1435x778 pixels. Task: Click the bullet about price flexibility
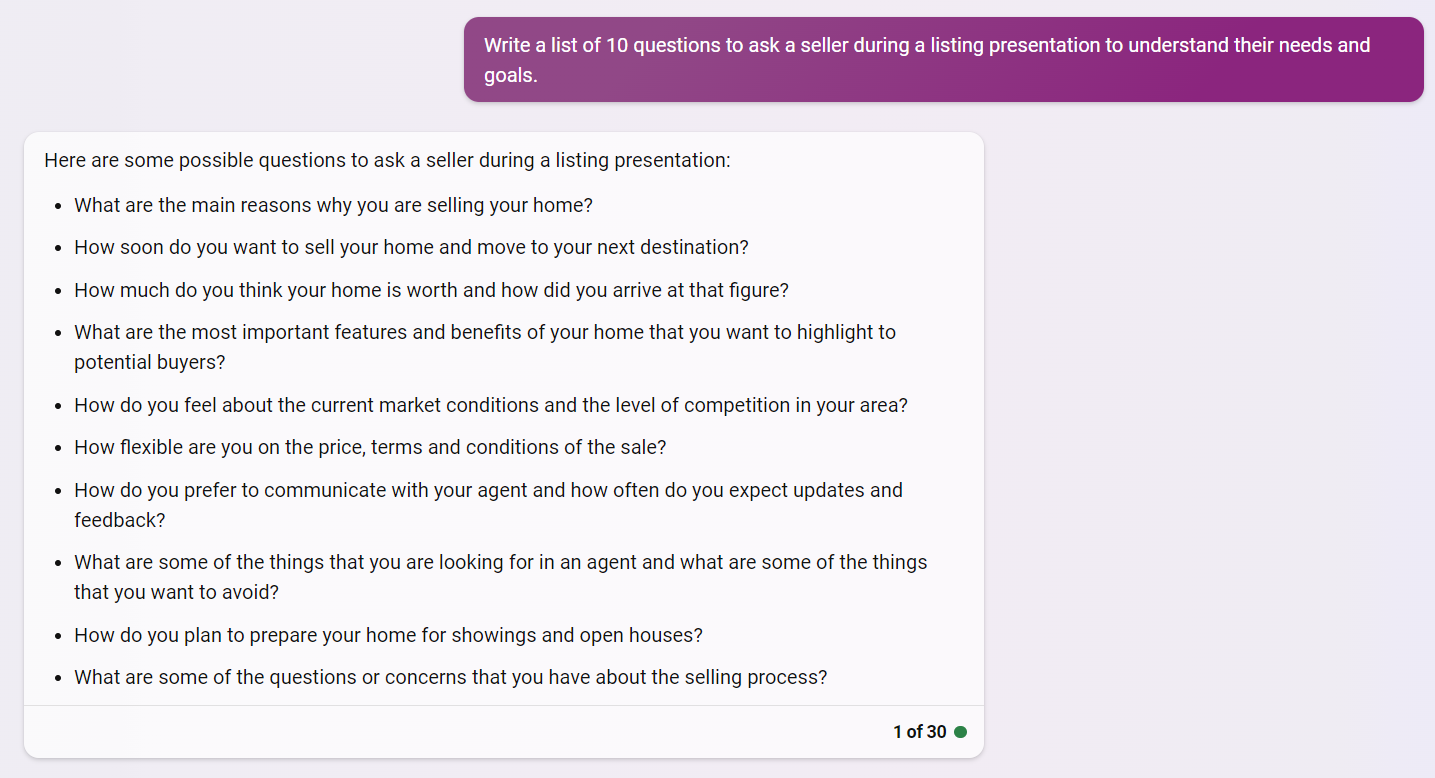pos(370,447)
